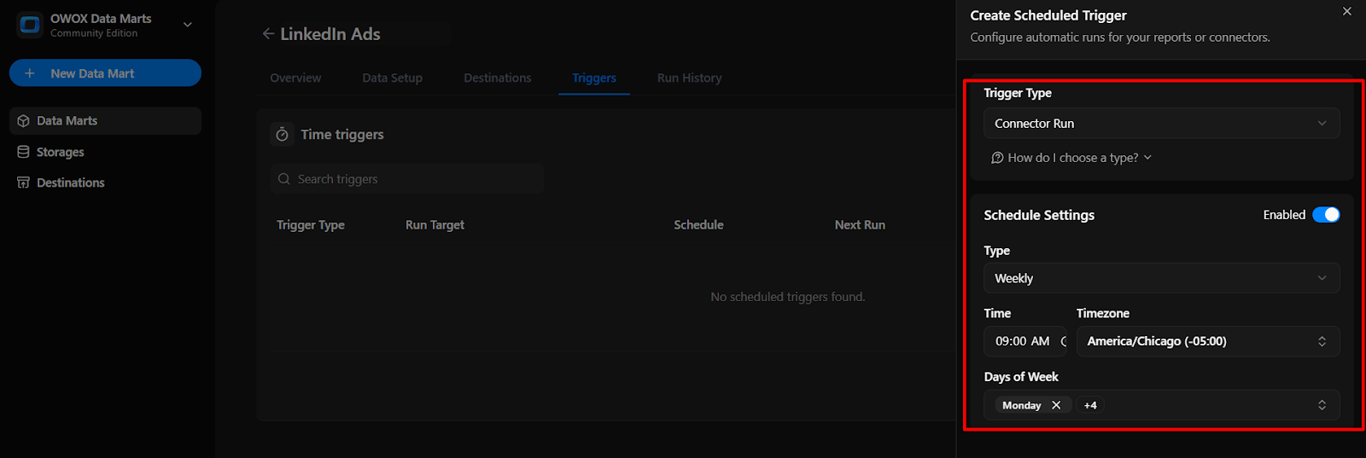This screenshot has width=1366, height=458.
Task: Click the Storages database icon
Action: pos(24,152)
